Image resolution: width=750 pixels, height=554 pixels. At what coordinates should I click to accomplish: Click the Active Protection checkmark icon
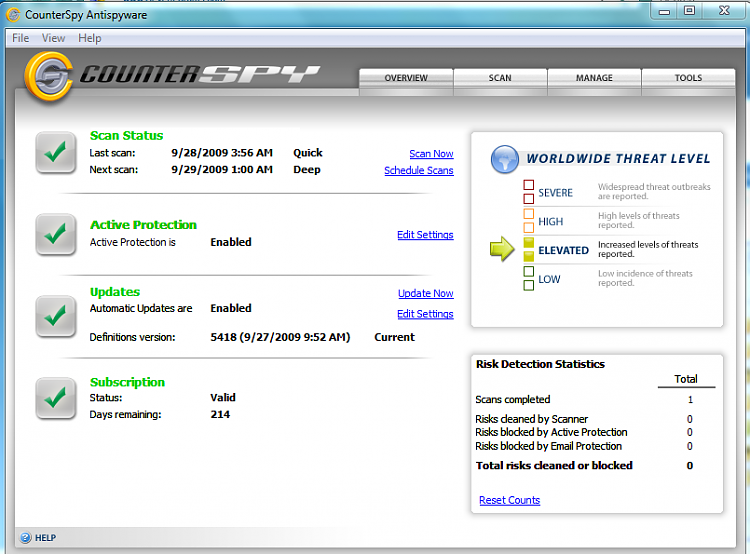click(55, 234)
